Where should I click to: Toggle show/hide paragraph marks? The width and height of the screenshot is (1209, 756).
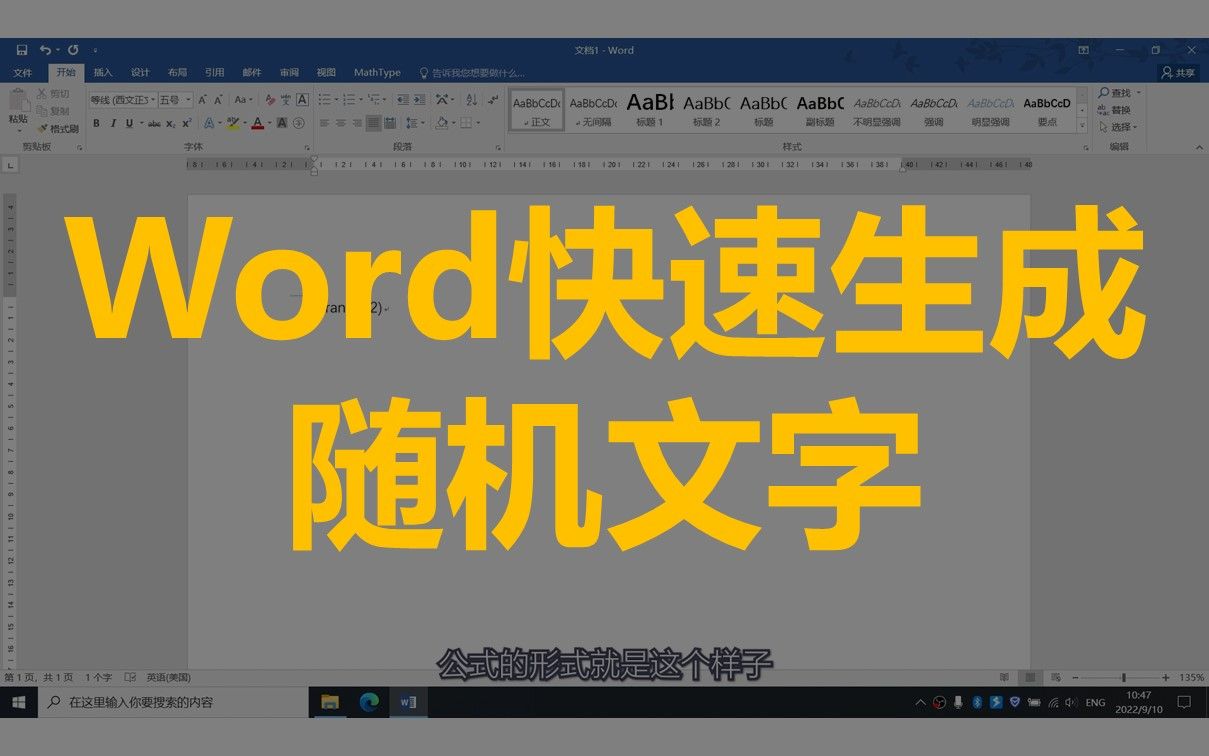(492, 99)
